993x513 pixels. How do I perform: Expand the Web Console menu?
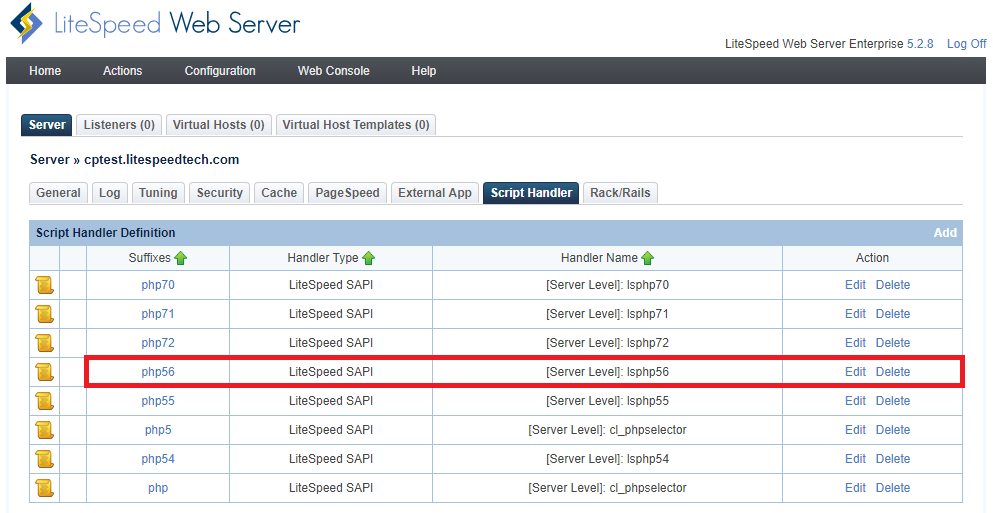click(x=333, y=71)
